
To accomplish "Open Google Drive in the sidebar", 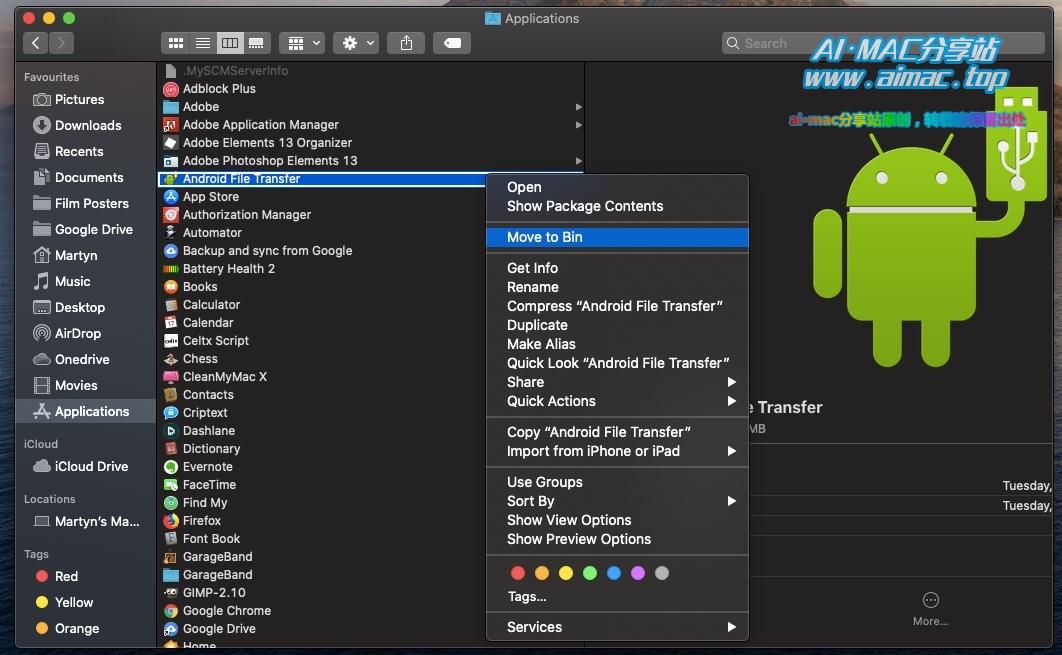I will [85, 230].
